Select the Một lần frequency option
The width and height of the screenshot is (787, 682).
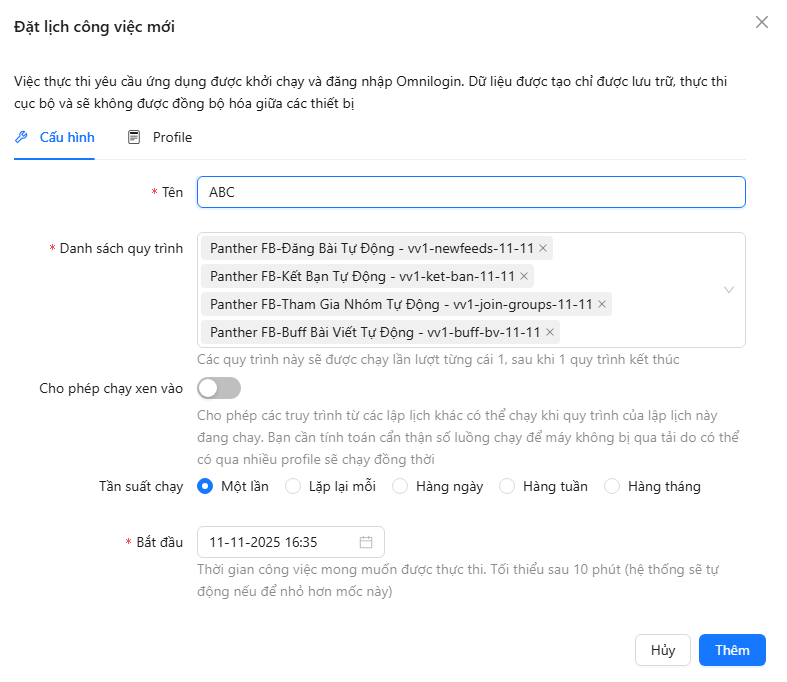coord(205,486)
